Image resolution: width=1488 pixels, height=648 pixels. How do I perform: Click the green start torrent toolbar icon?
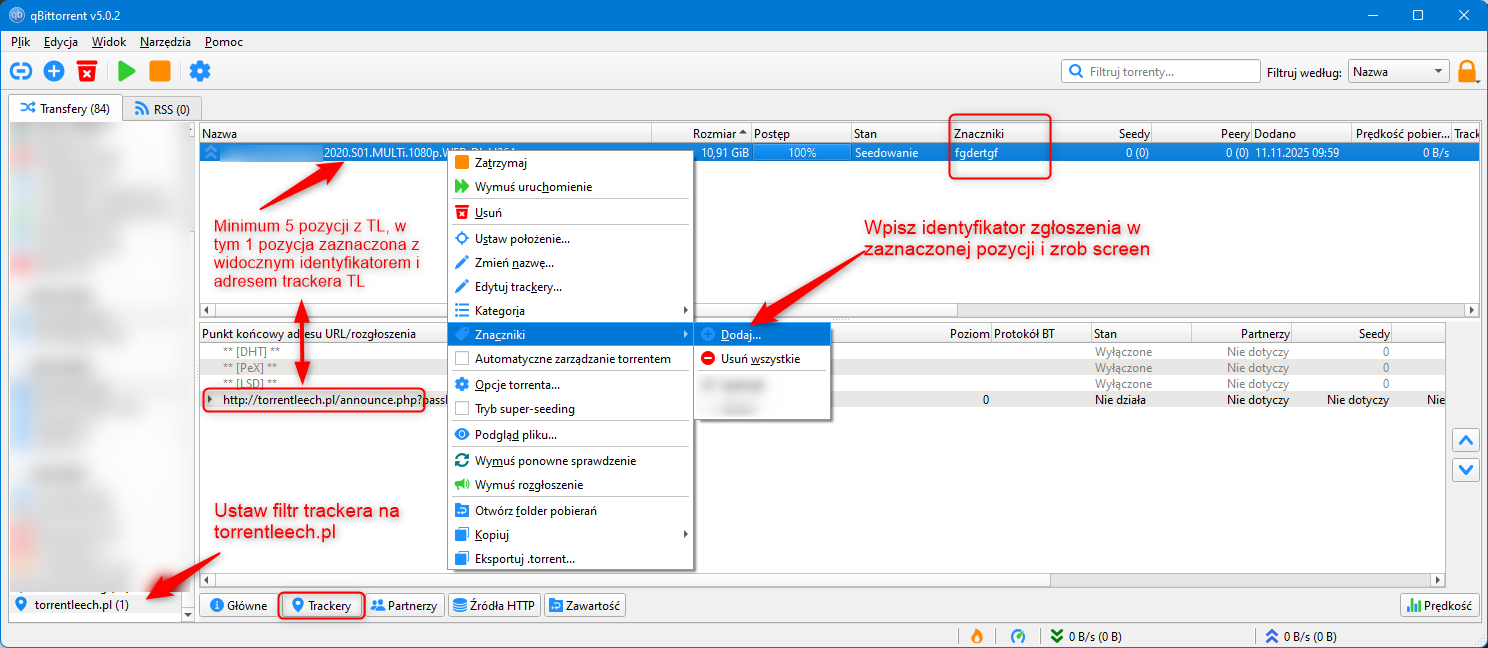click(x=126, y=71)
